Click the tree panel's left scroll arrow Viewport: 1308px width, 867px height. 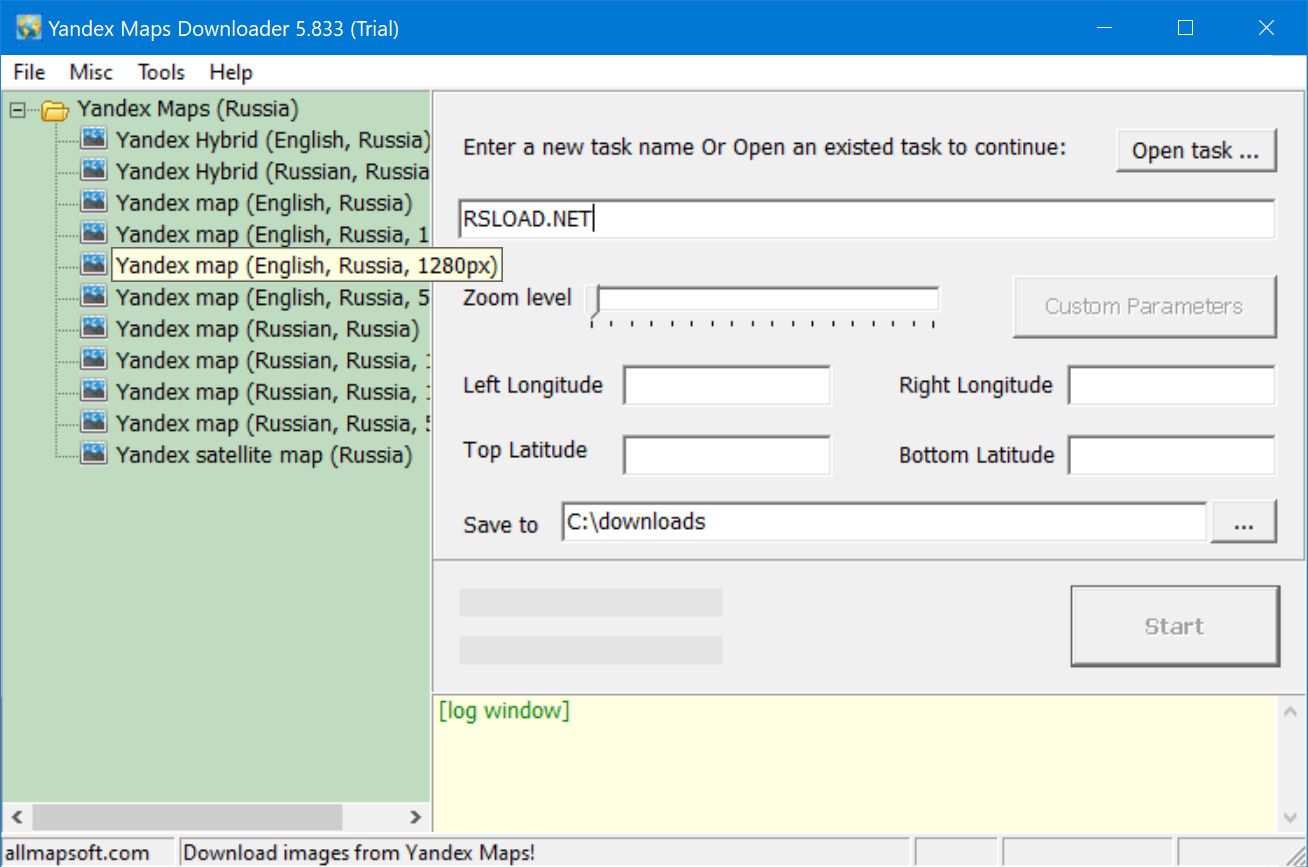click(x=17, y=817)
